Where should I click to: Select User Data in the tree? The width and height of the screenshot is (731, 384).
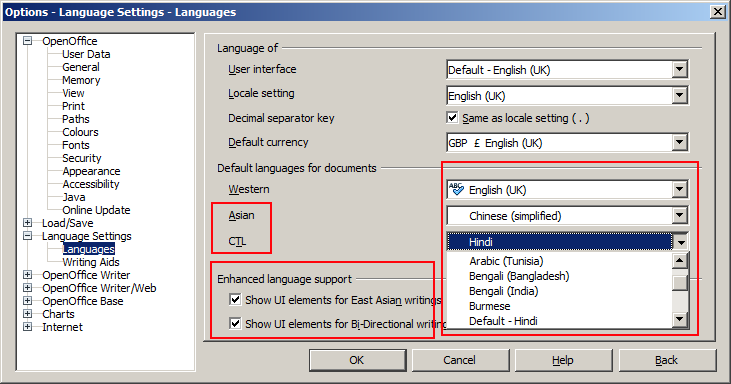tap(86, 54)
